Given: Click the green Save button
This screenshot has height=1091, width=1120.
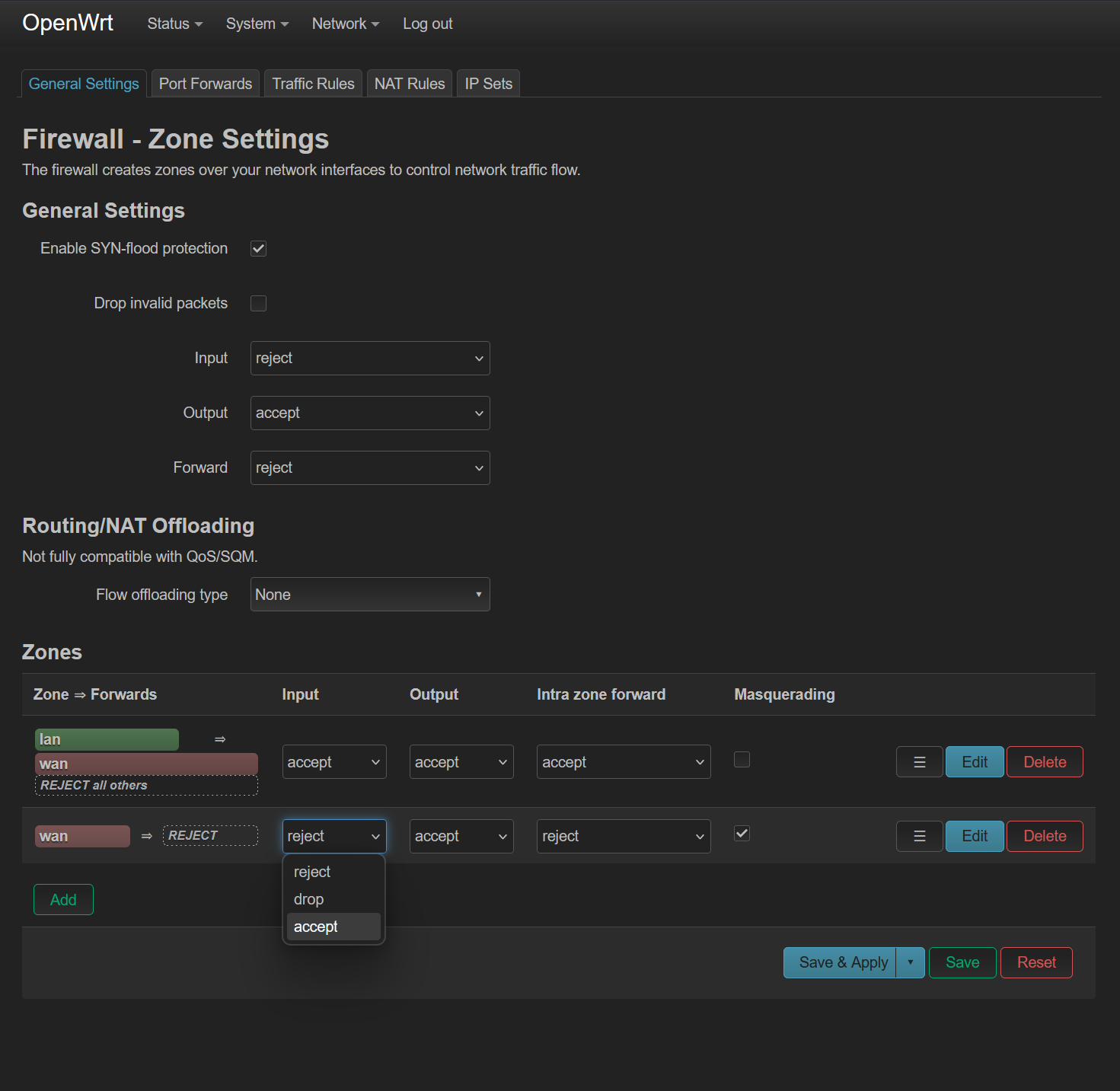Looking at the screenshot, I should pyautogui.click(x=962, y=962).
